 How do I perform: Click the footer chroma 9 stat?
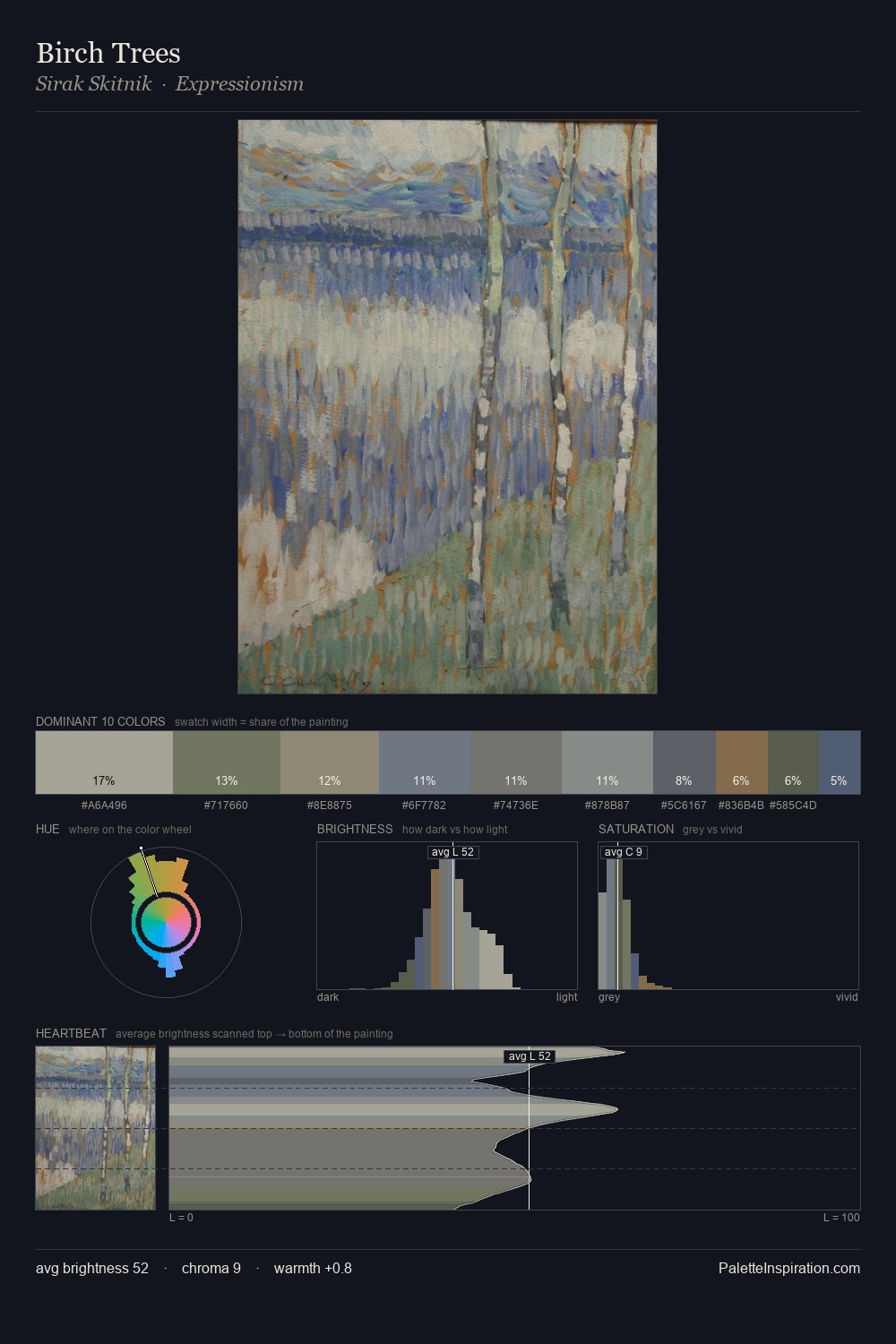coord(211,1269)
